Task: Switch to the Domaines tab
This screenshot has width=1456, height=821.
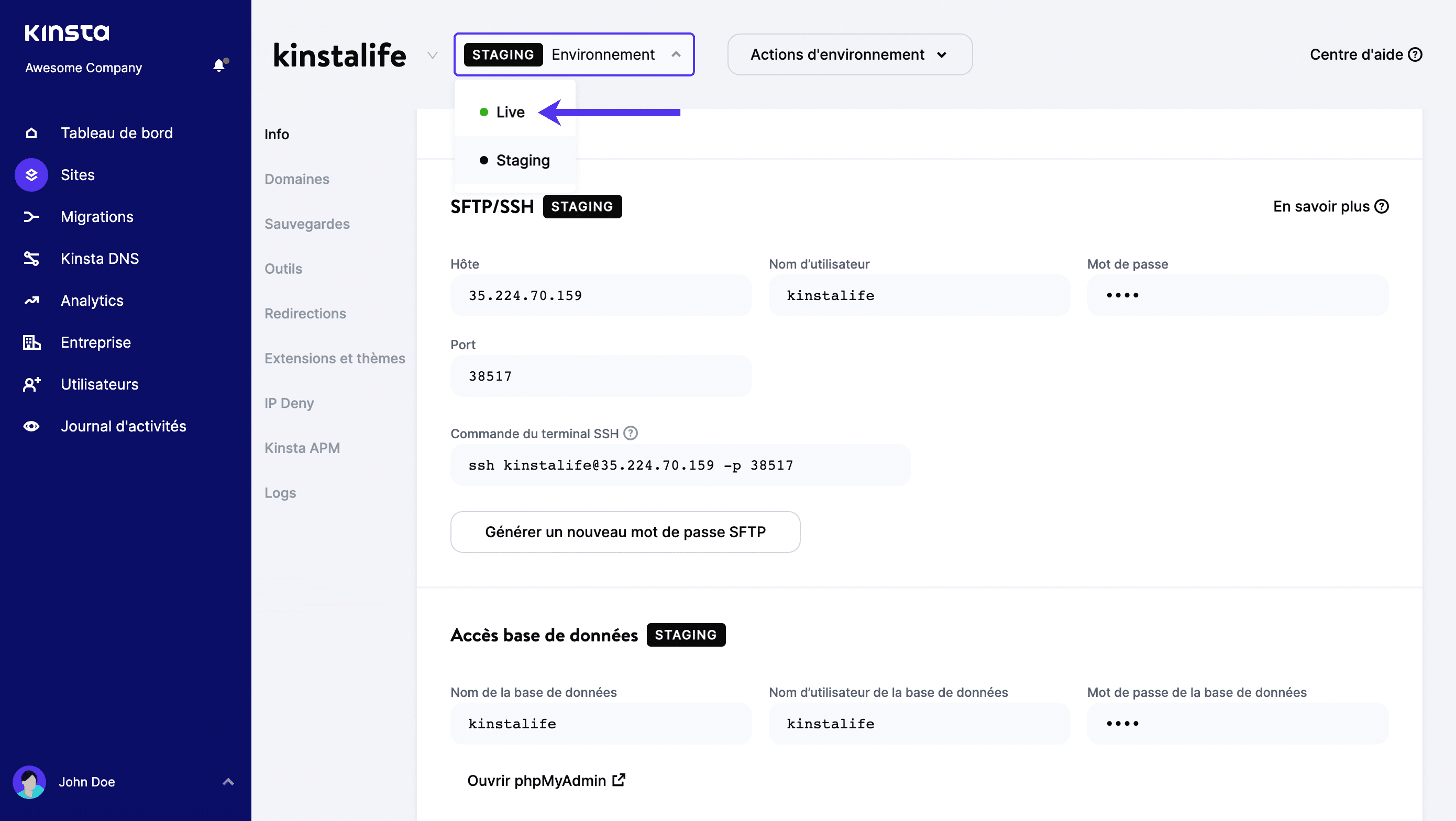Action: [297, 179]
